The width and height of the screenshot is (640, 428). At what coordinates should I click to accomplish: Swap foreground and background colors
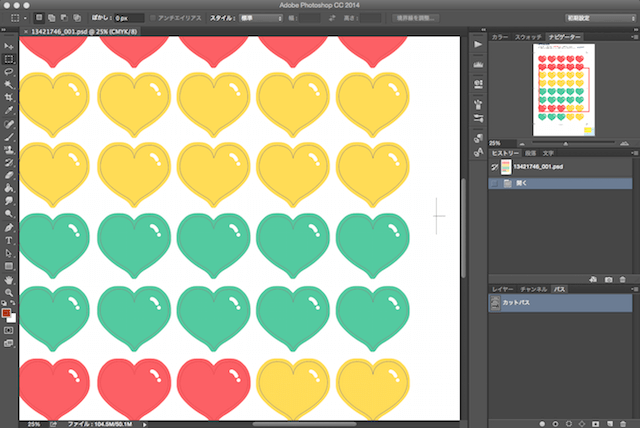click(13, 303)
